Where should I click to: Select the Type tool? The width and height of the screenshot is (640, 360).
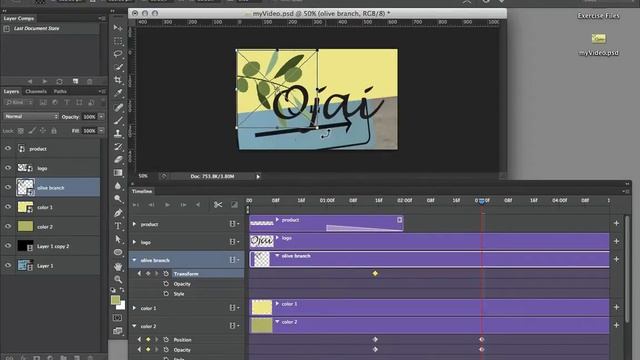pyautogui.click(x=118, y=226)
